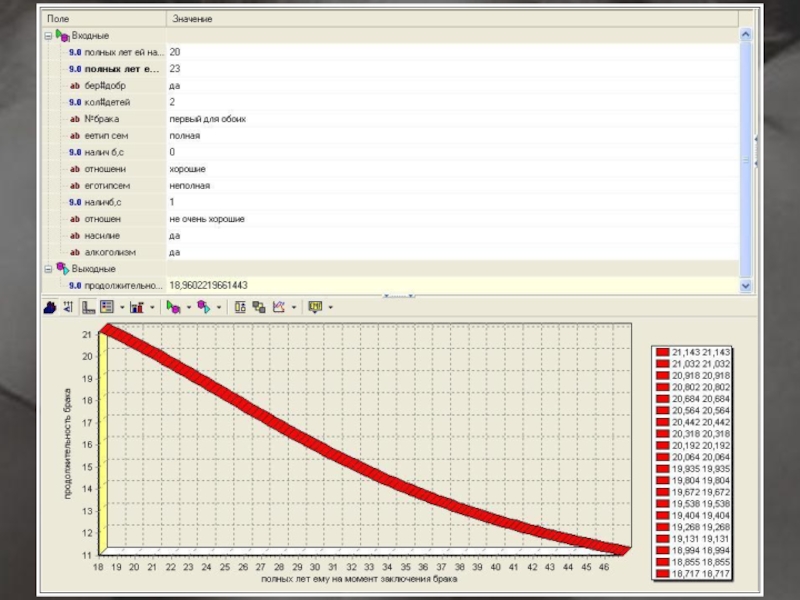Click the line graph icon in toolbar
The width and height of the screenshot is (800, 600).
tap(279, 307)
